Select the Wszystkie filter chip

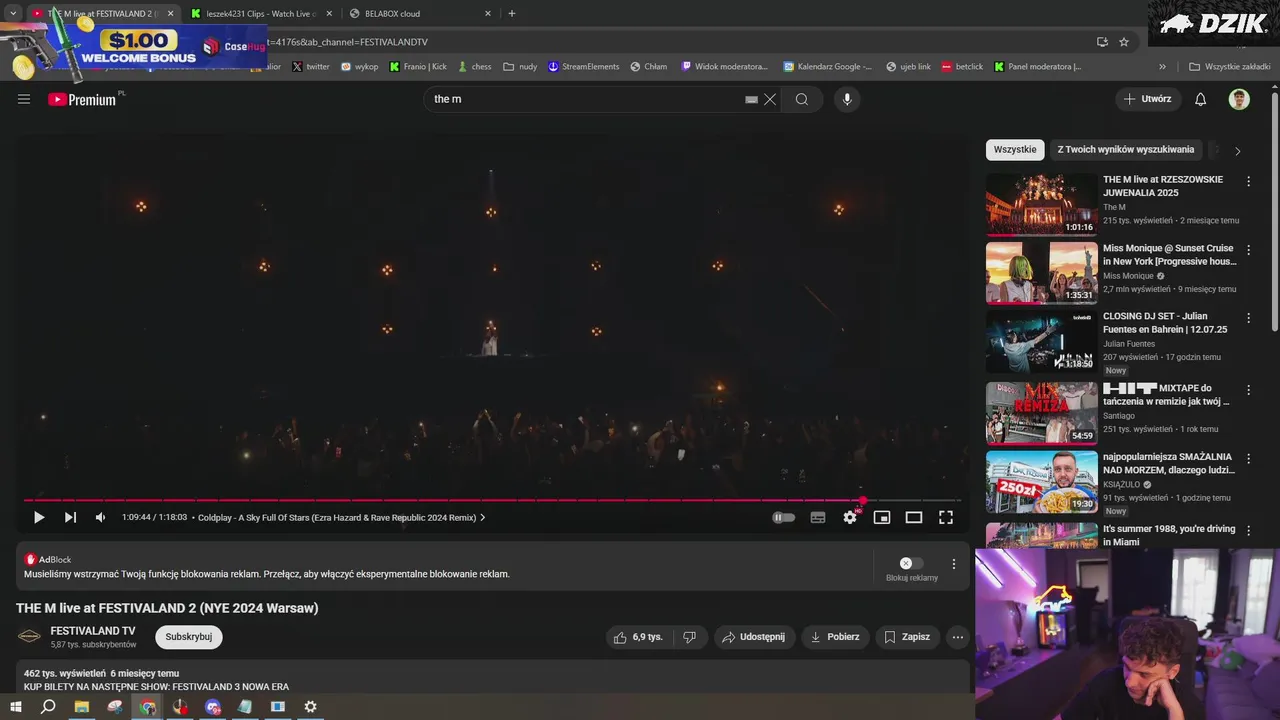point(1015,150)
